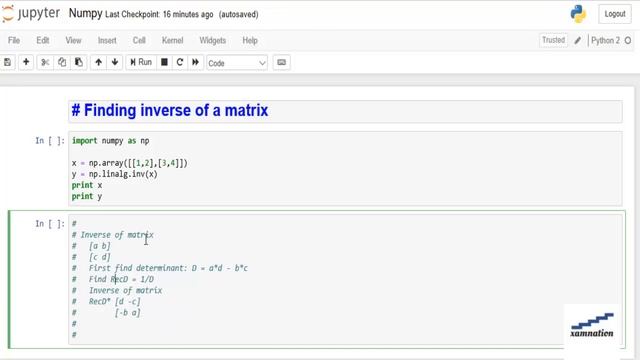Open the Edit menu
The image size is (640, 360).
coord(42,40)
